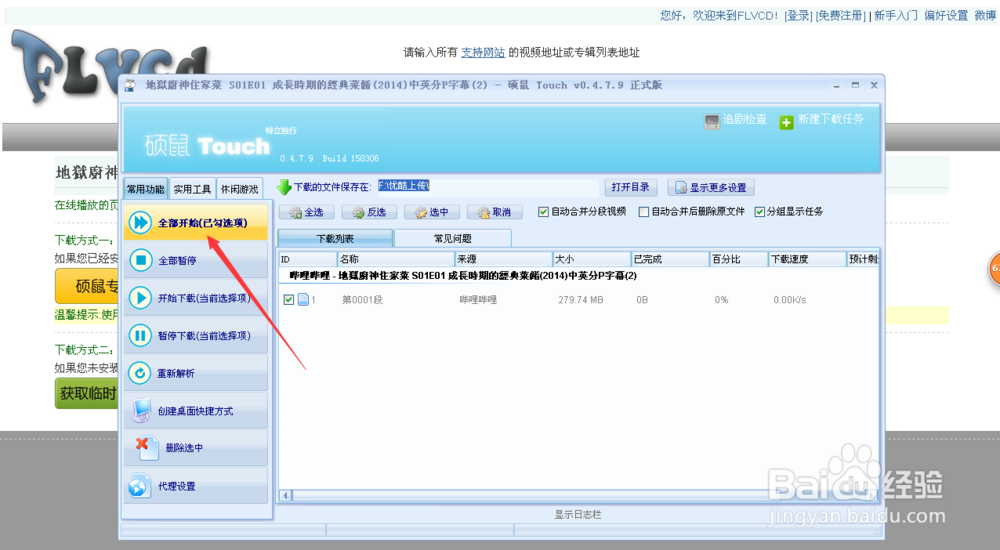Open the supported sites (支持网站) link on FLVCD page
The width and height of the screenshot is (1000, 550).
coord(483,52)
